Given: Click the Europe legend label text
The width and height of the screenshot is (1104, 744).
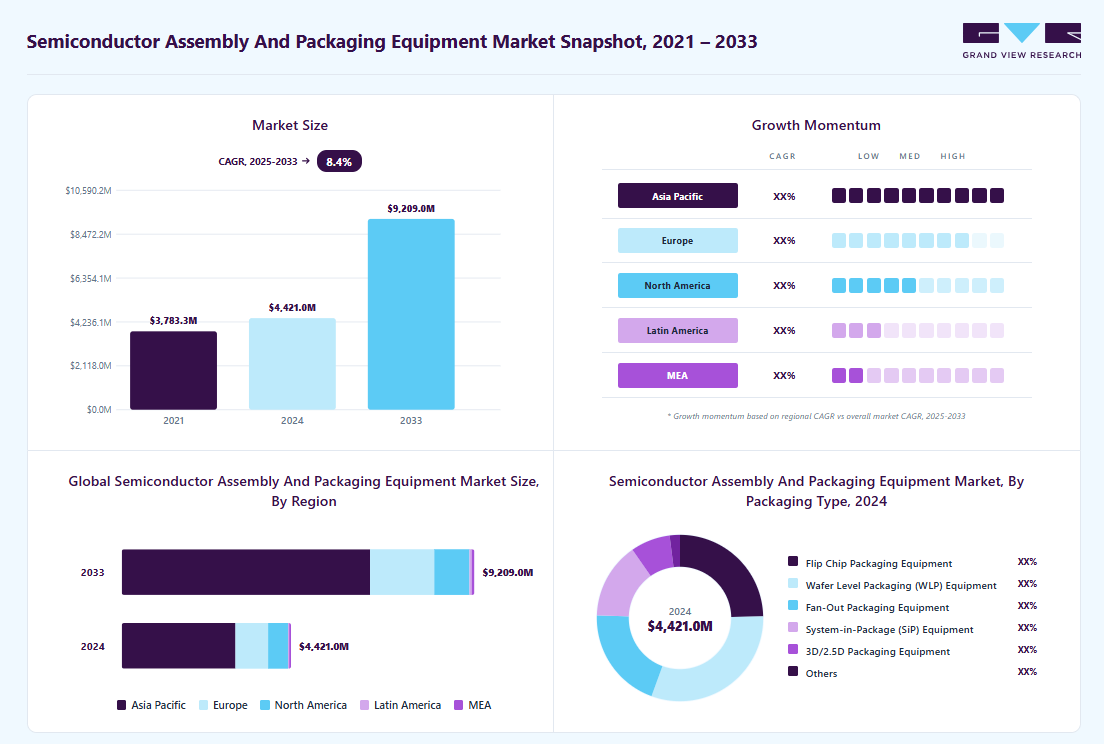Looking at the screenshot, I should click(x=230, y=705).
